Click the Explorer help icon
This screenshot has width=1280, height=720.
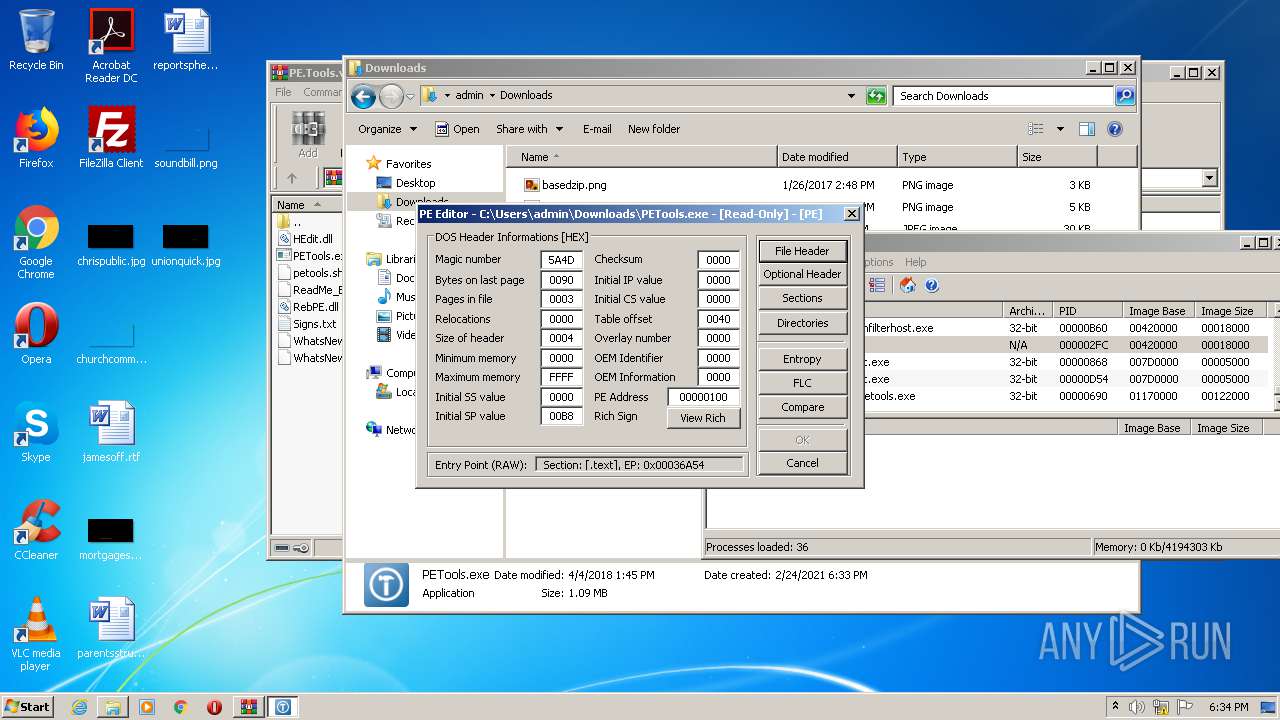(x=1115, y=129)
